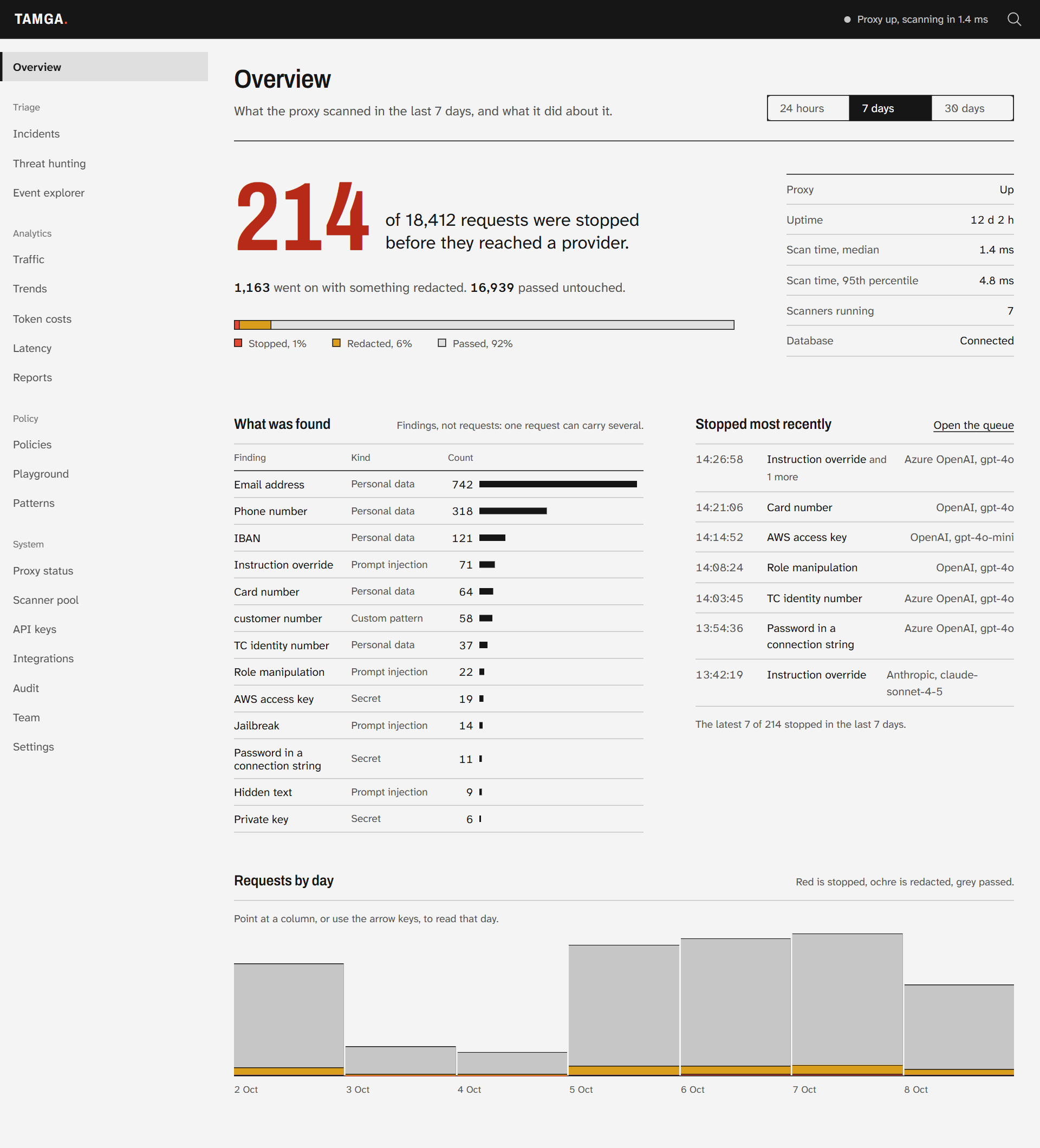Screen dimensions: 1040x1148
Task: Open the search icon in header
Action: click(1014, 19)
